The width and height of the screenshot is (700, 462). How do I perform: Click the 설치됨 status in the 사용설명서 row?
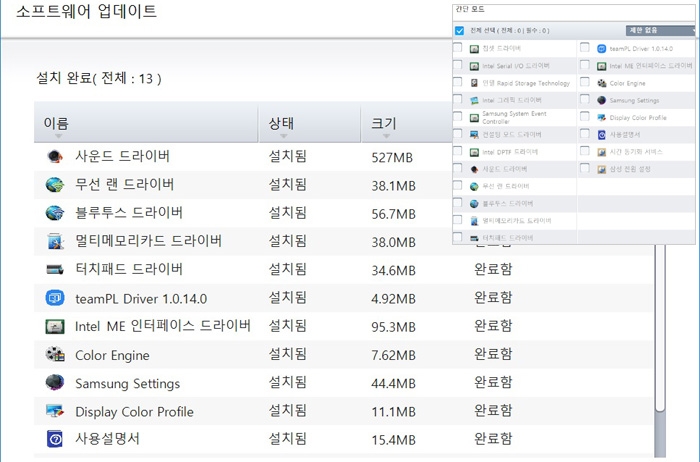[288, 438]
